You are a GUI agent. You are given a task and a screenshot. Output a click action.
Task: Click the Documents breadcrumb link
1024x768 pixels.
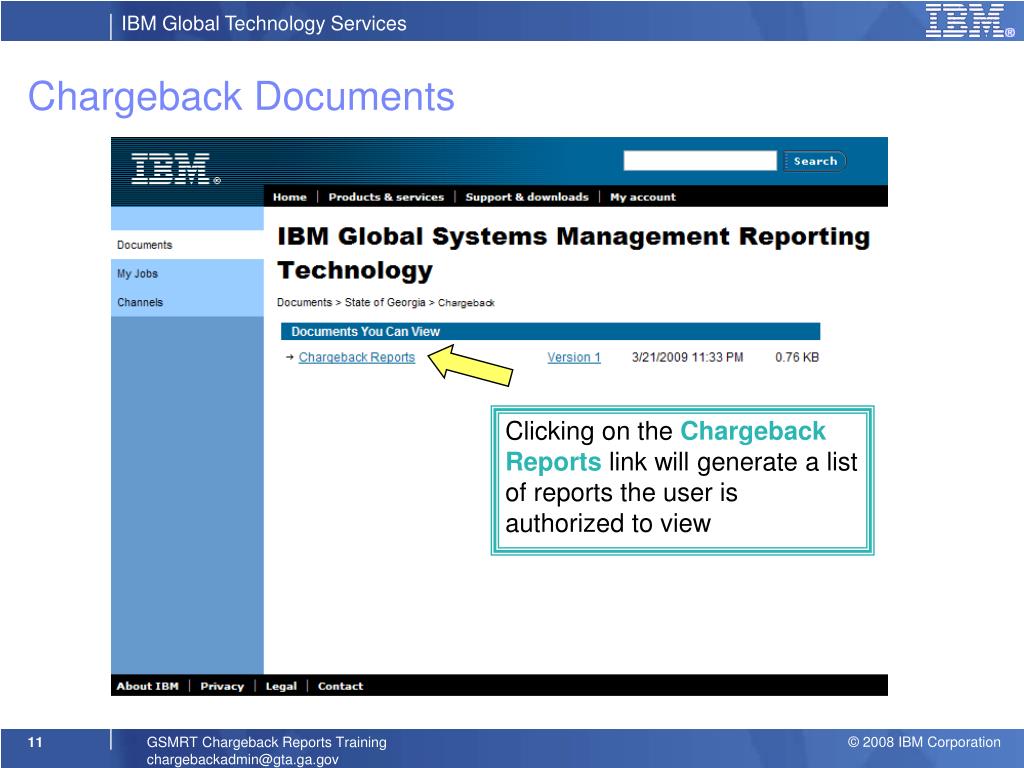click(304, 302)
